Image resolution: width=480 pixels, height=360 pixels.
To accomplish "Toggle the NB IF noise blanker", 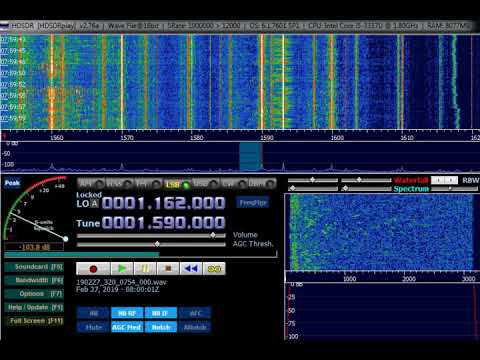I will tap(161, 313).
